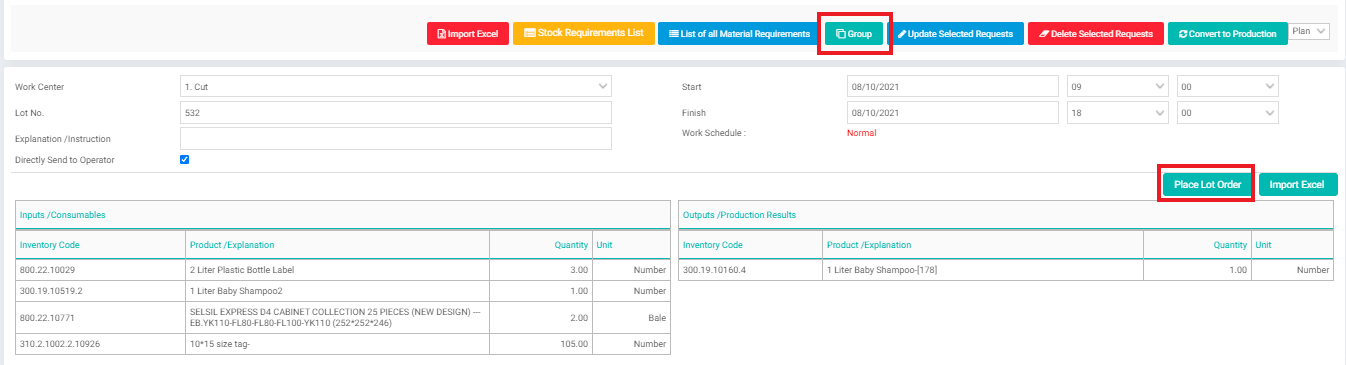Click Update Selected Requests
The height and width of the screenshot is (365, 1346).
(955, 34)
